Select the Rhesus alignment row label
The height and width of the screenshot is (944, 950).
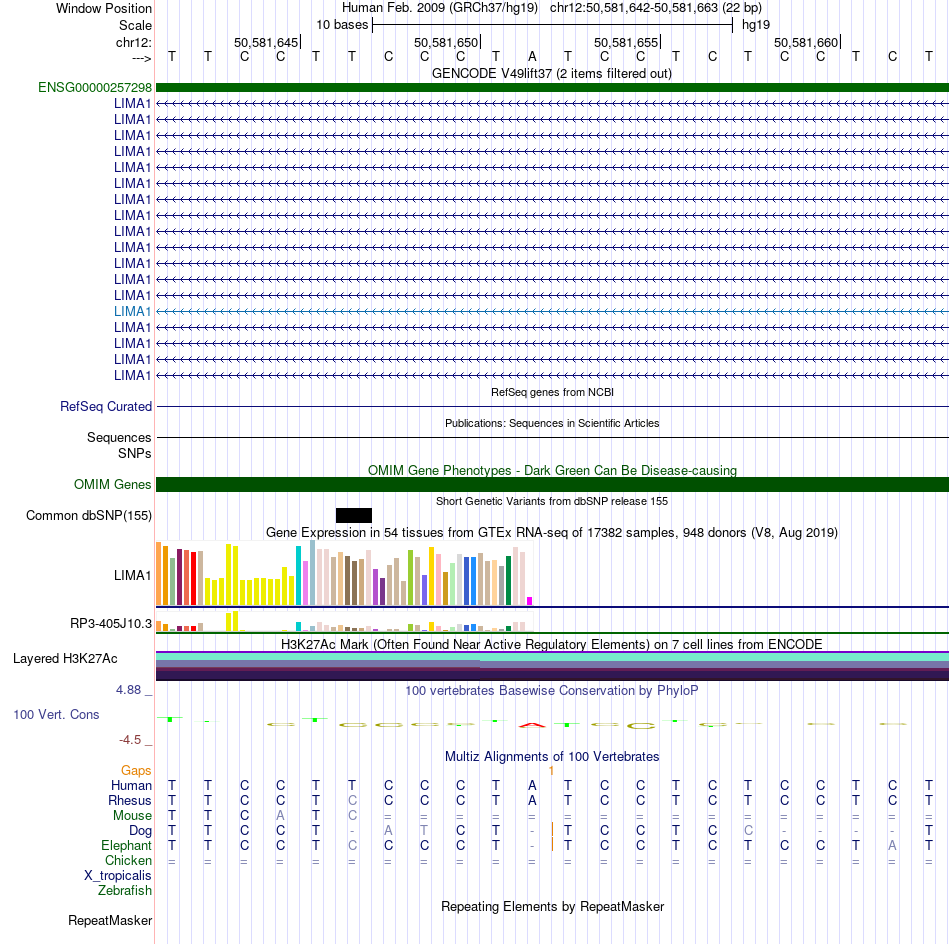point(130,800)
